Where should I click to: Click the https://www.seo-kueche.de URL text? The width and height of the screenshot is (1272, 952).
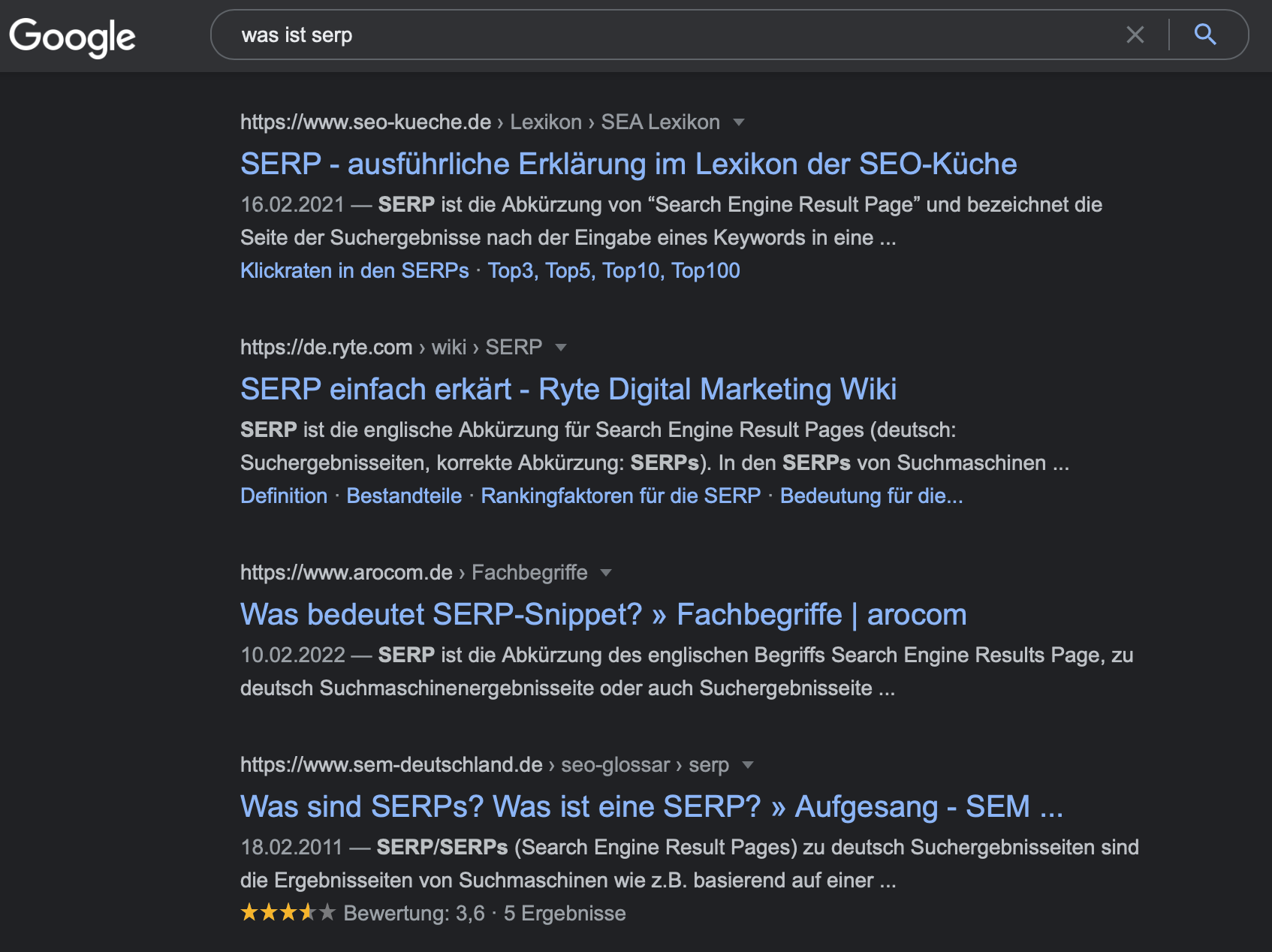366,122
